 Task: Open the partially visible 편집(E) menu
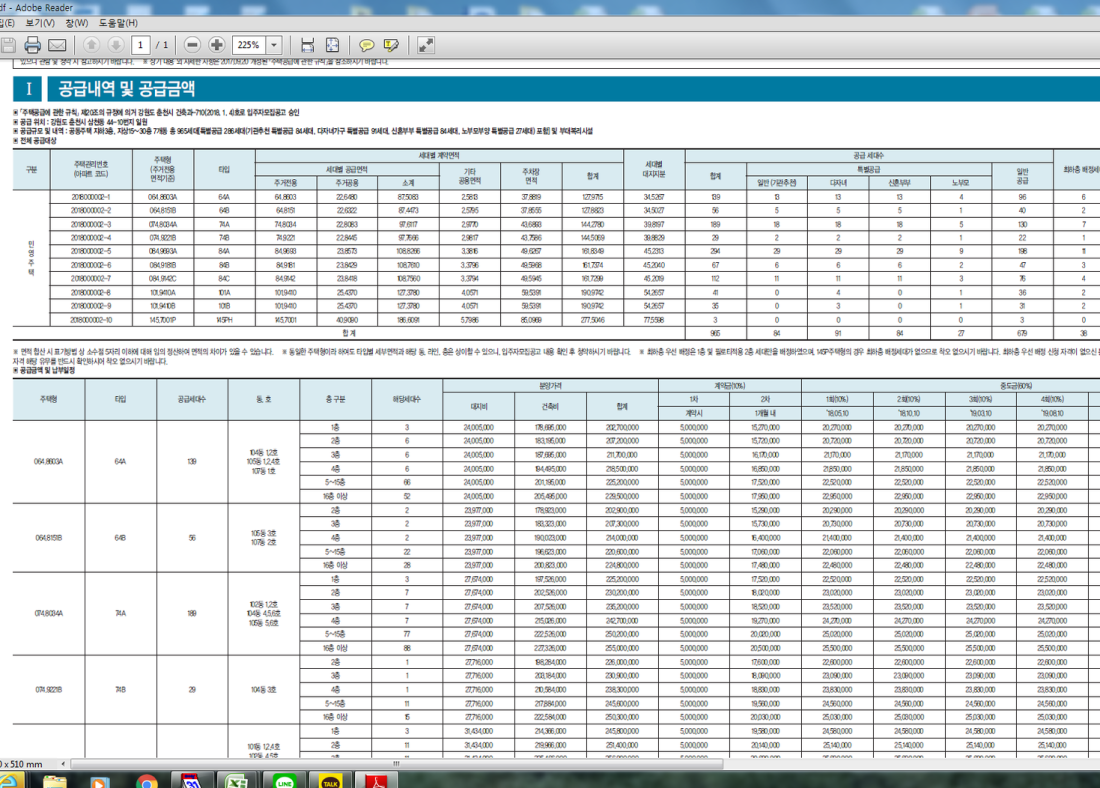pos(7,23)
